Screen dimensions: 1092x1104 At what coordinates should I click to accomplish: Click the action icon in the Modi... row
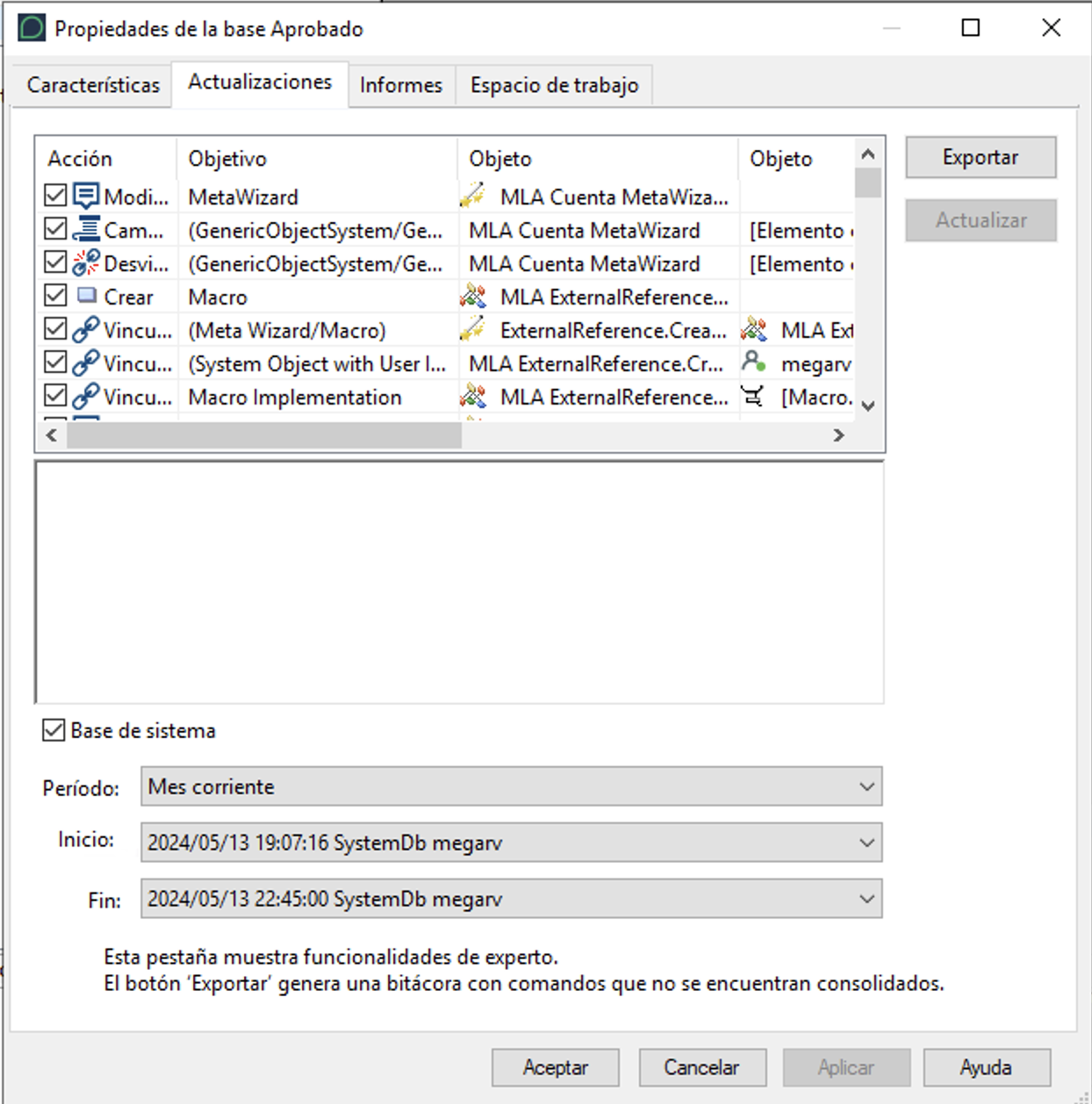tap(86, 196)
